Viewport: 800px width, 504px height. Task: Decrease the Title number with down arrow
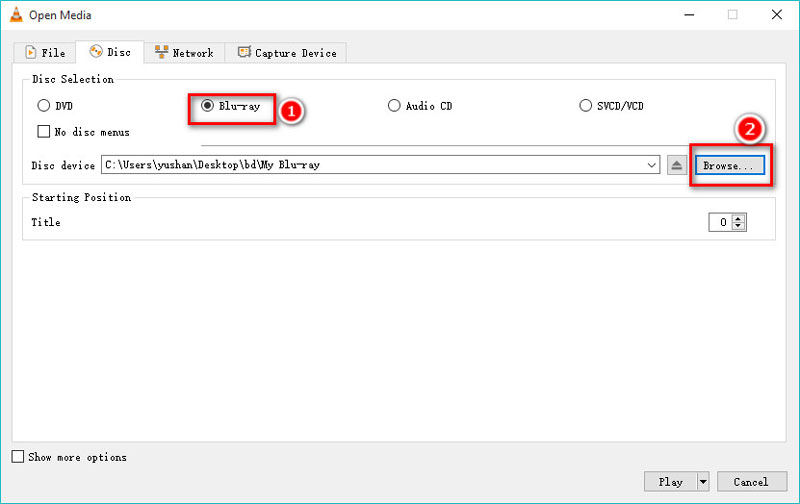pos(739,227)
